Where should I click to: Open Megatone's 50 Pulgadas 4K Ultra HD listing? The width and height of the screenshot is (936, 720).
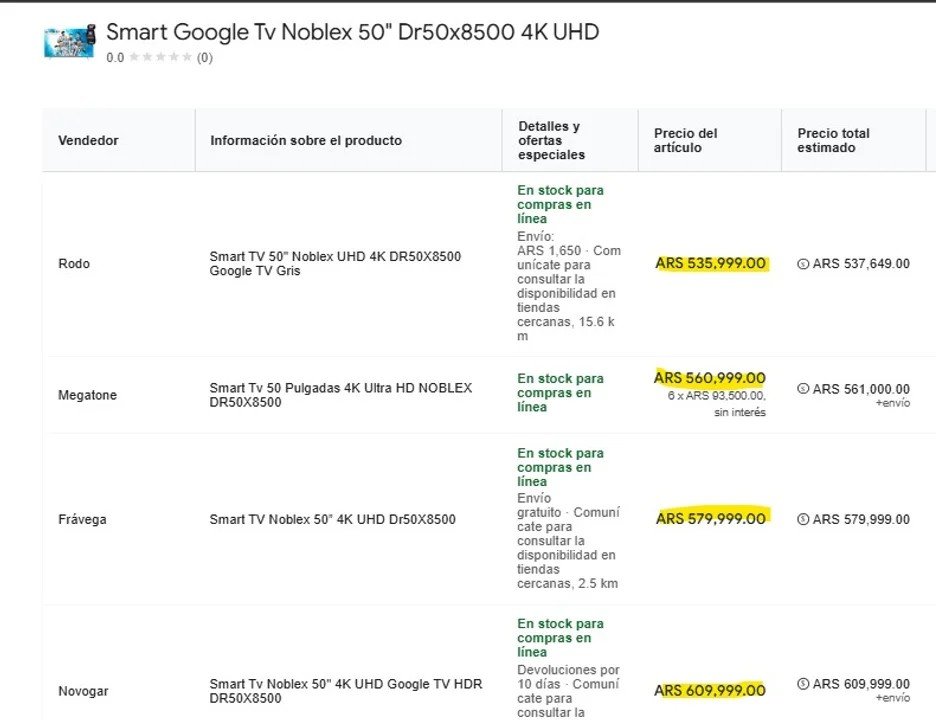340,395
